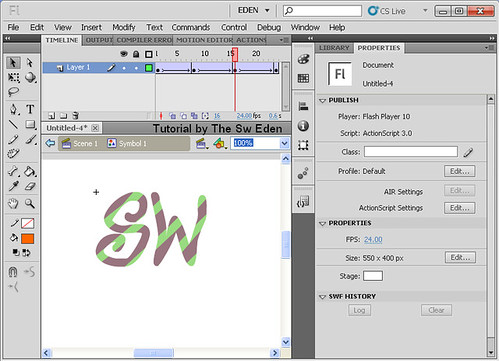Click the New Folder icon in timeline
Image resolution: width=499 pixels, height=361 pixels.
tap(63, 116)
